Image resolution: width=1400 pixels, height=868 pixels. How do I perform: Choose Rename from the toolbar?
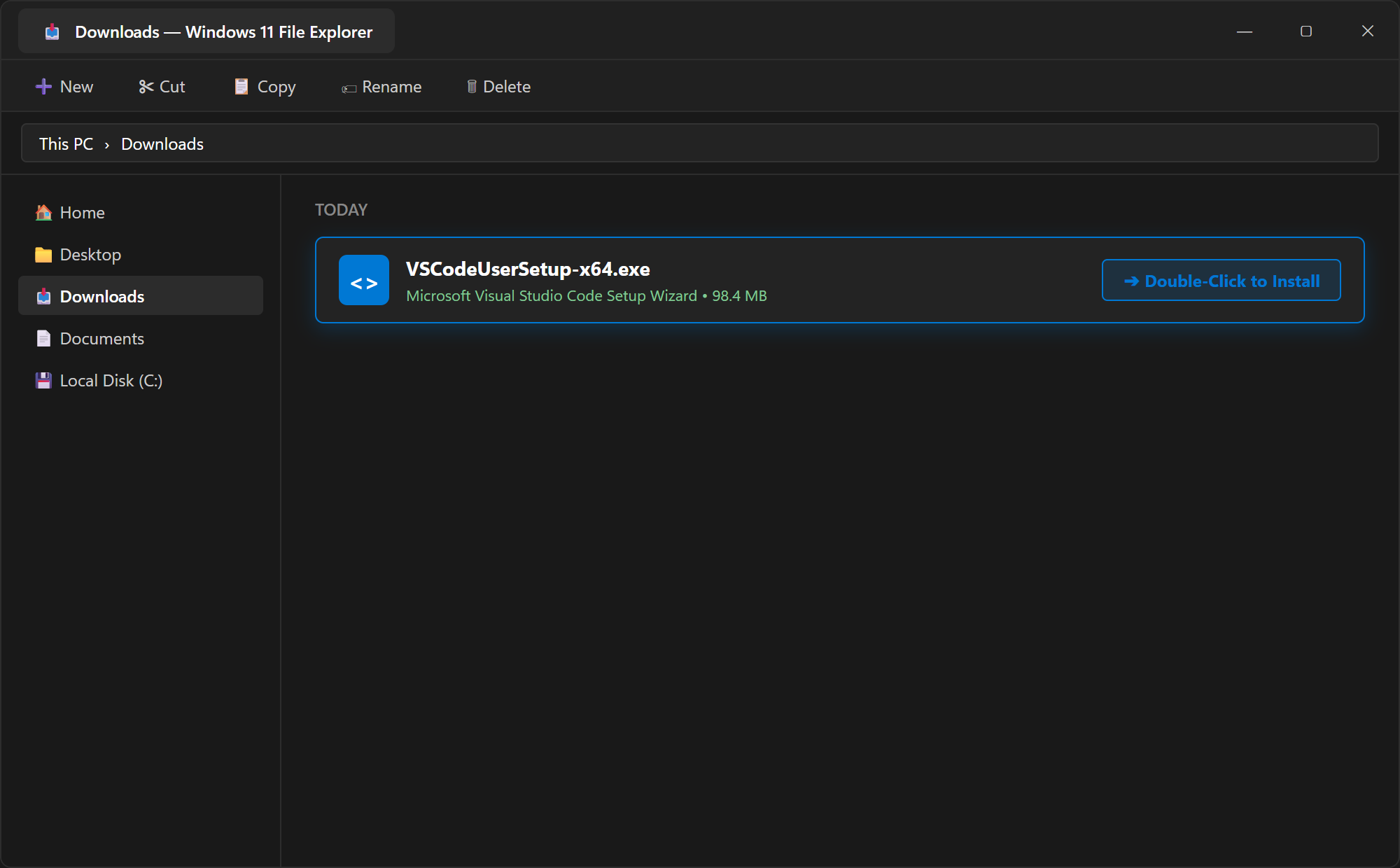click(381, 86)
